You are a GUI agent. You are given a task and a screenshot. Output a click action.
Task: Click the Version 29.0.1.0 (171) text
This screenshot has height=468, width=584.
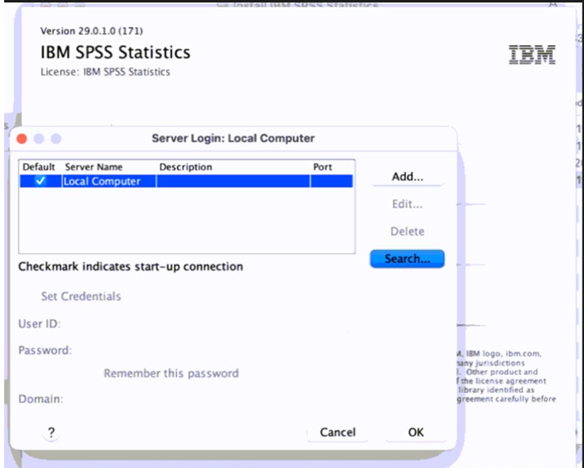pos(92,31)
